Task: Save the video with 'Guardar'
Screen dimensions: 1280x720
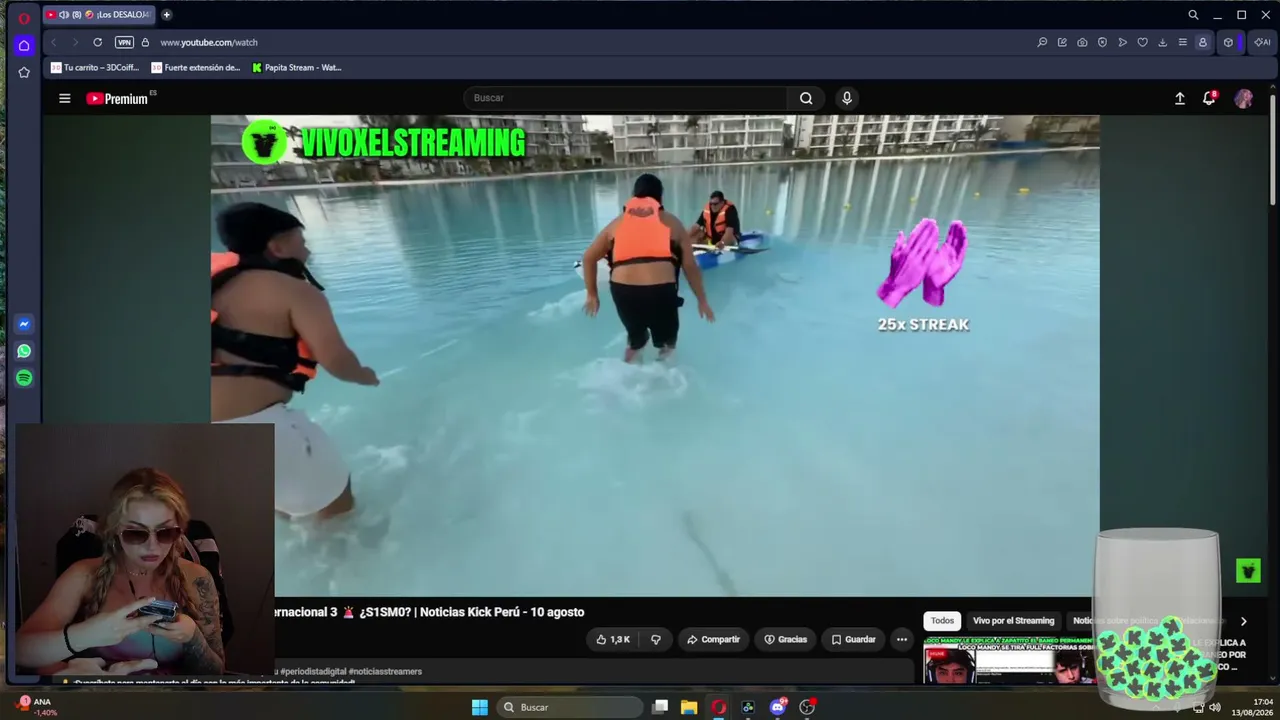Action: click(853, 640)
